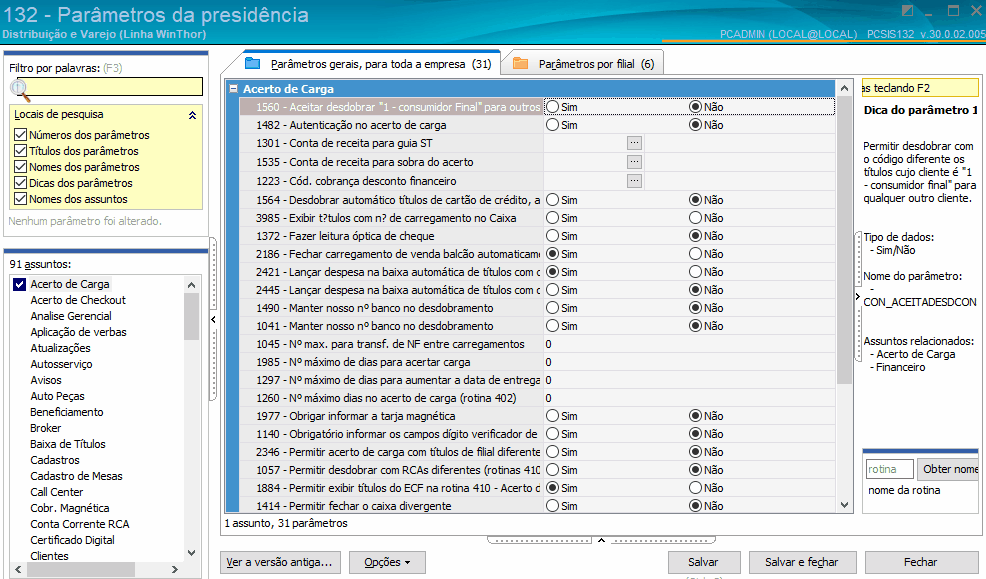Open lookup button for 1223 Cód. cobrança desconto
The height and width of the screenshot is (579, 986).
coord(634,181)
